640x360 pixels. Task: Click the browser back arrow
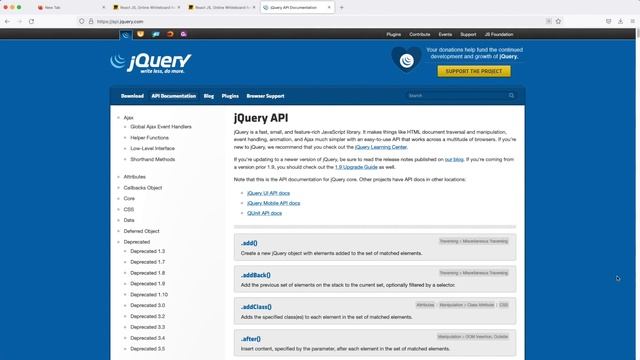pyautogui.click(x=7, y=21)
